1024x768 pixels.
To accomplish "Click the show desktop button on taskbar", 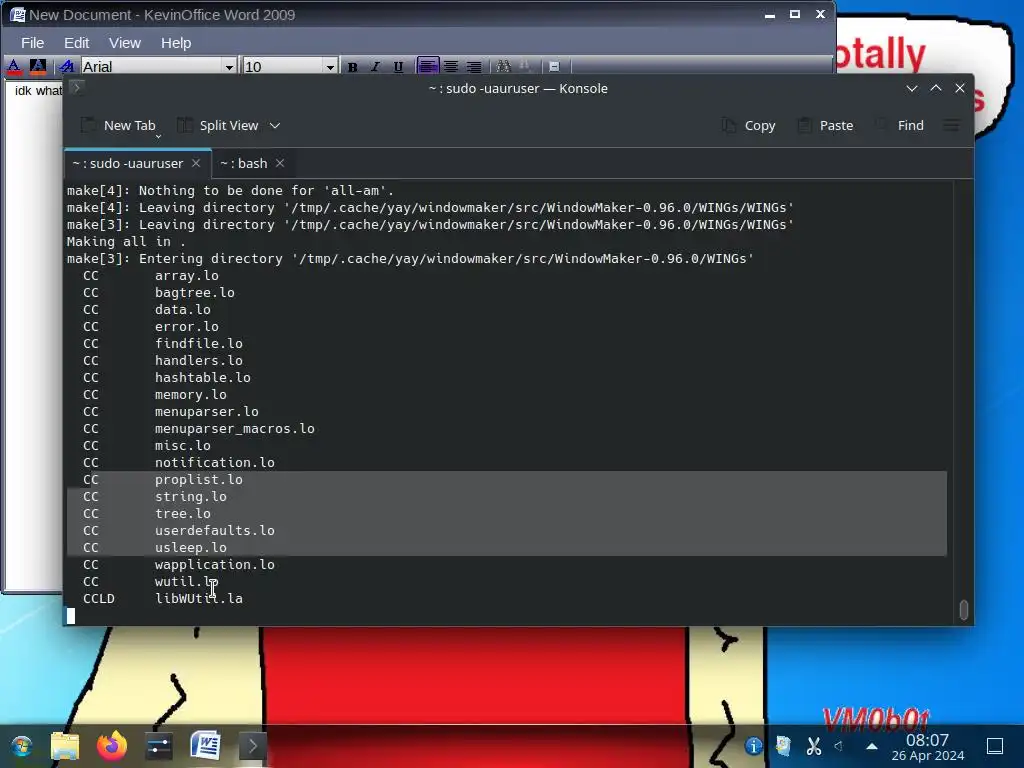I will pos(995,746).
